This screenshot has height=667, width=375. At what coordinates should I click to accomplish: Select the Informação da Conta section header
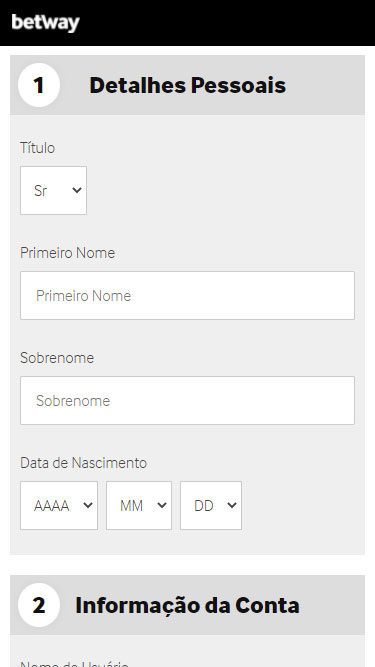[x=188, y=605]
